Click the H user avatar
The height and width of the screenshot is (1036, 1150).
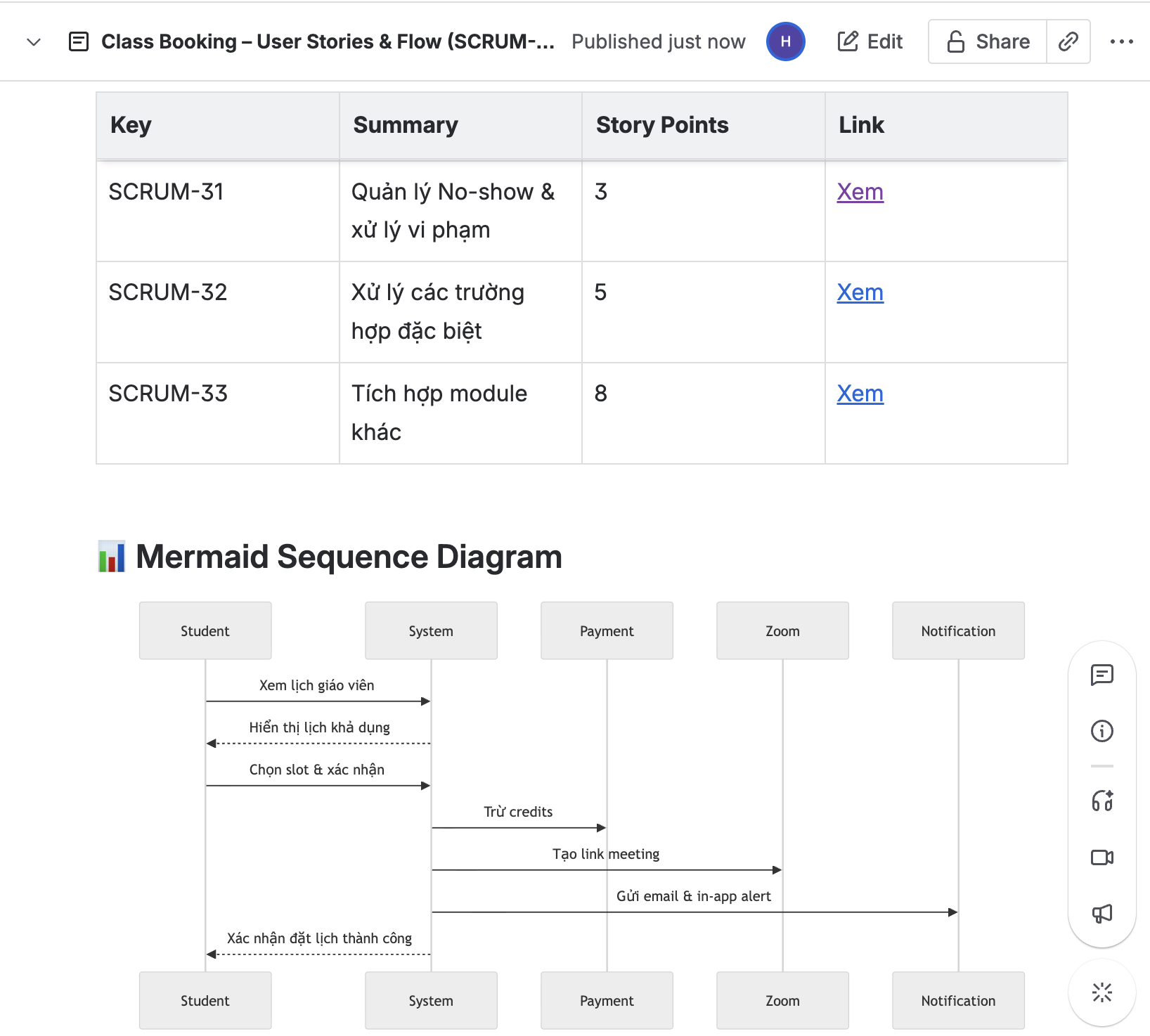tap(785, 41)
